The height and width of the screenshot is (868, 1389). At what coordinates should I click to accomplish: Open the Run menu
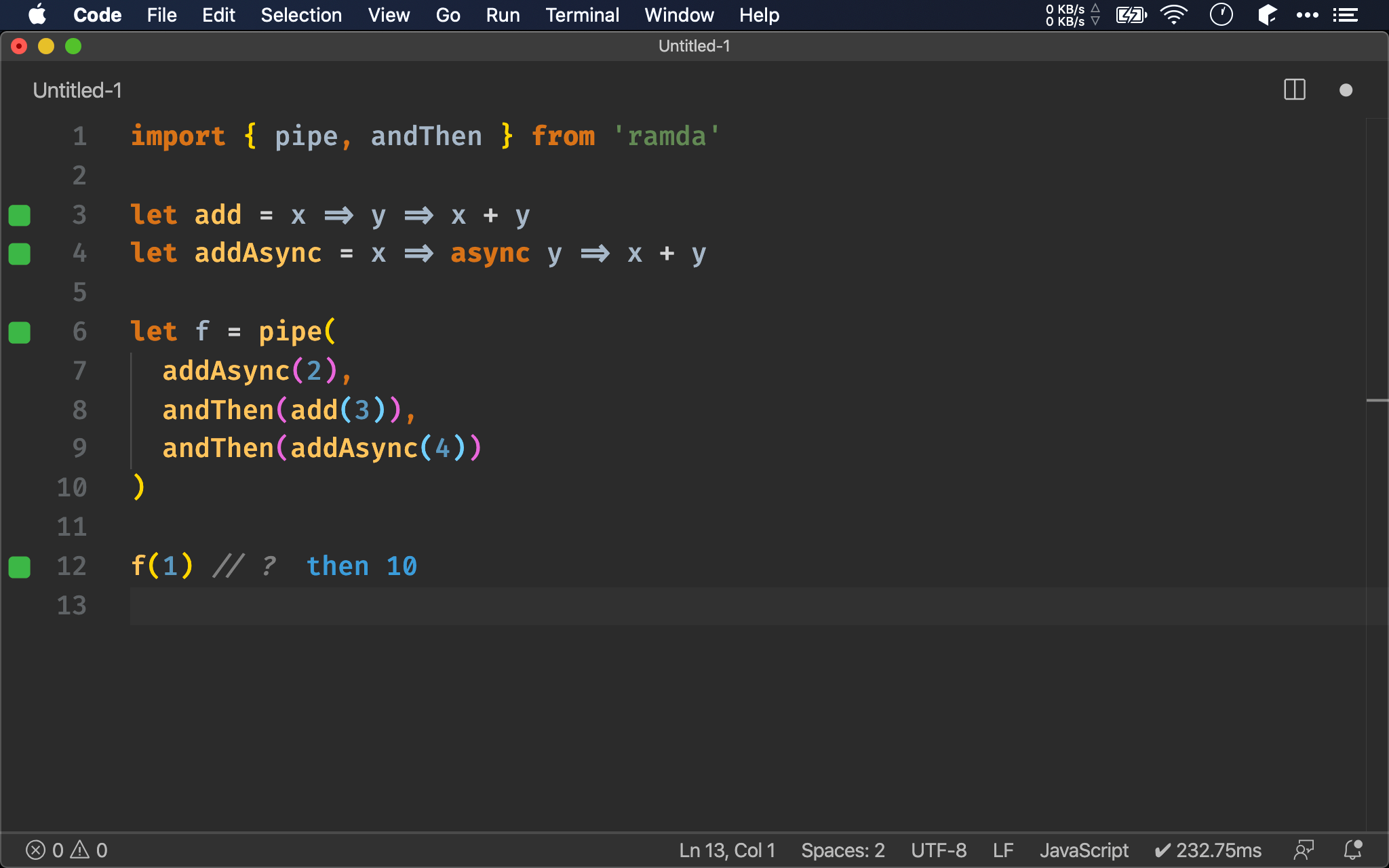[x=503, y=15]
